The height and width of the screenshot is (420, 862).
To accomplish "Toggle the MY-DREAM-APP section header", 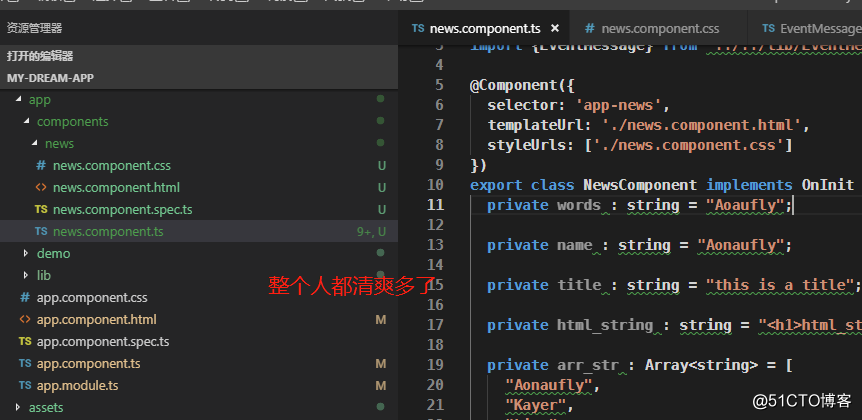I will click(x=199, y=78).
